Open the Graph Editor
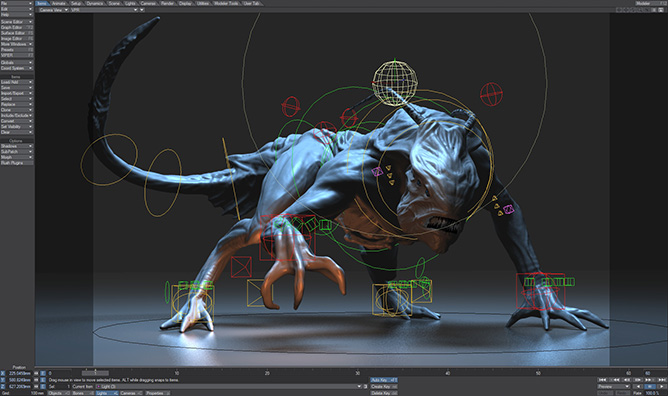The image size is (668, 396). click(x=17, y=27)
